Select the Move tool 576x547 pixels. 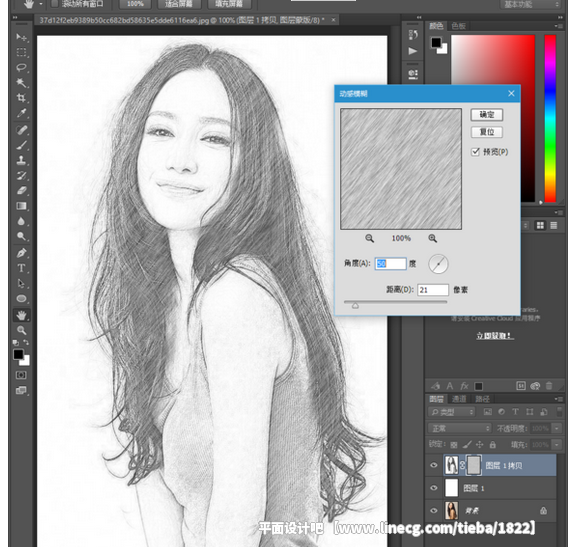21,37
